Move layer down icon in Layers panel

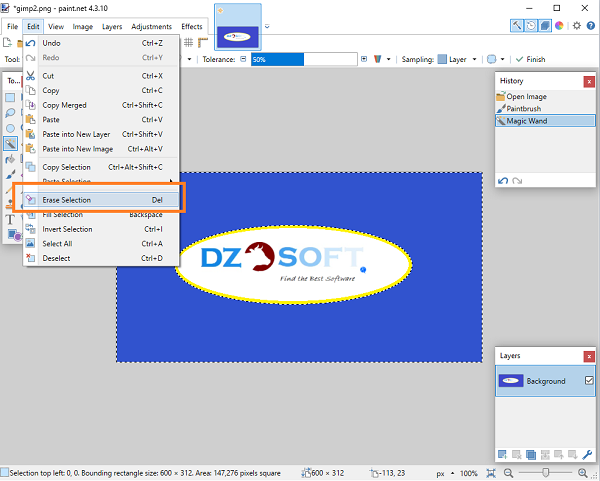(573, 455)
